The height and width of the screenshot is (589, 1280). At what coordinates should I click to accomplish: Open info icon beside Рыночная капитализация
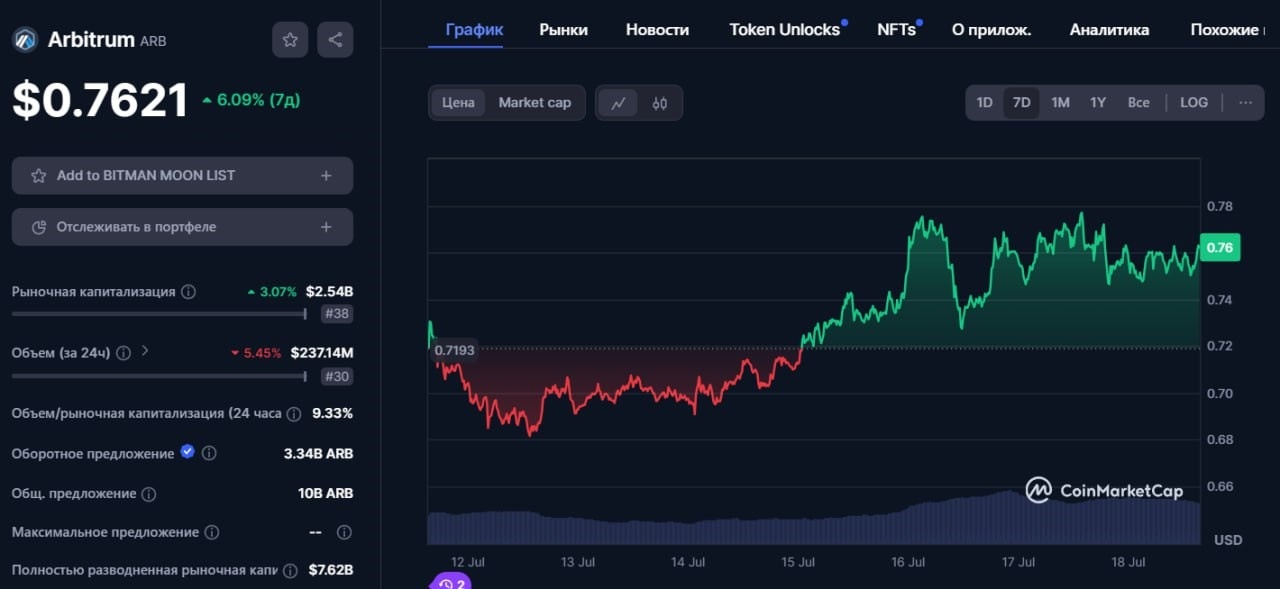point(188,292)
